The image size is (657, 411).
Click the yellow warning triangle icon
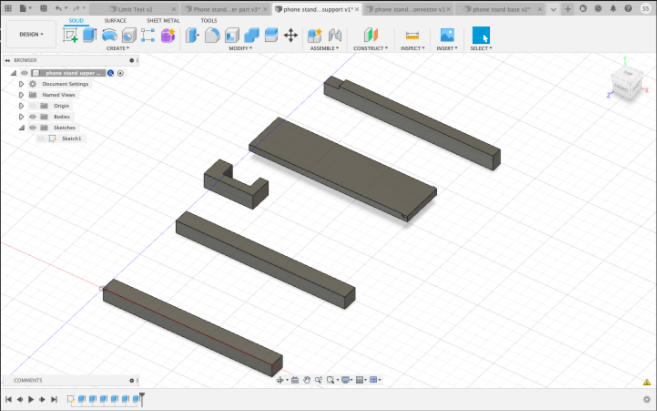tap(647, 382)
